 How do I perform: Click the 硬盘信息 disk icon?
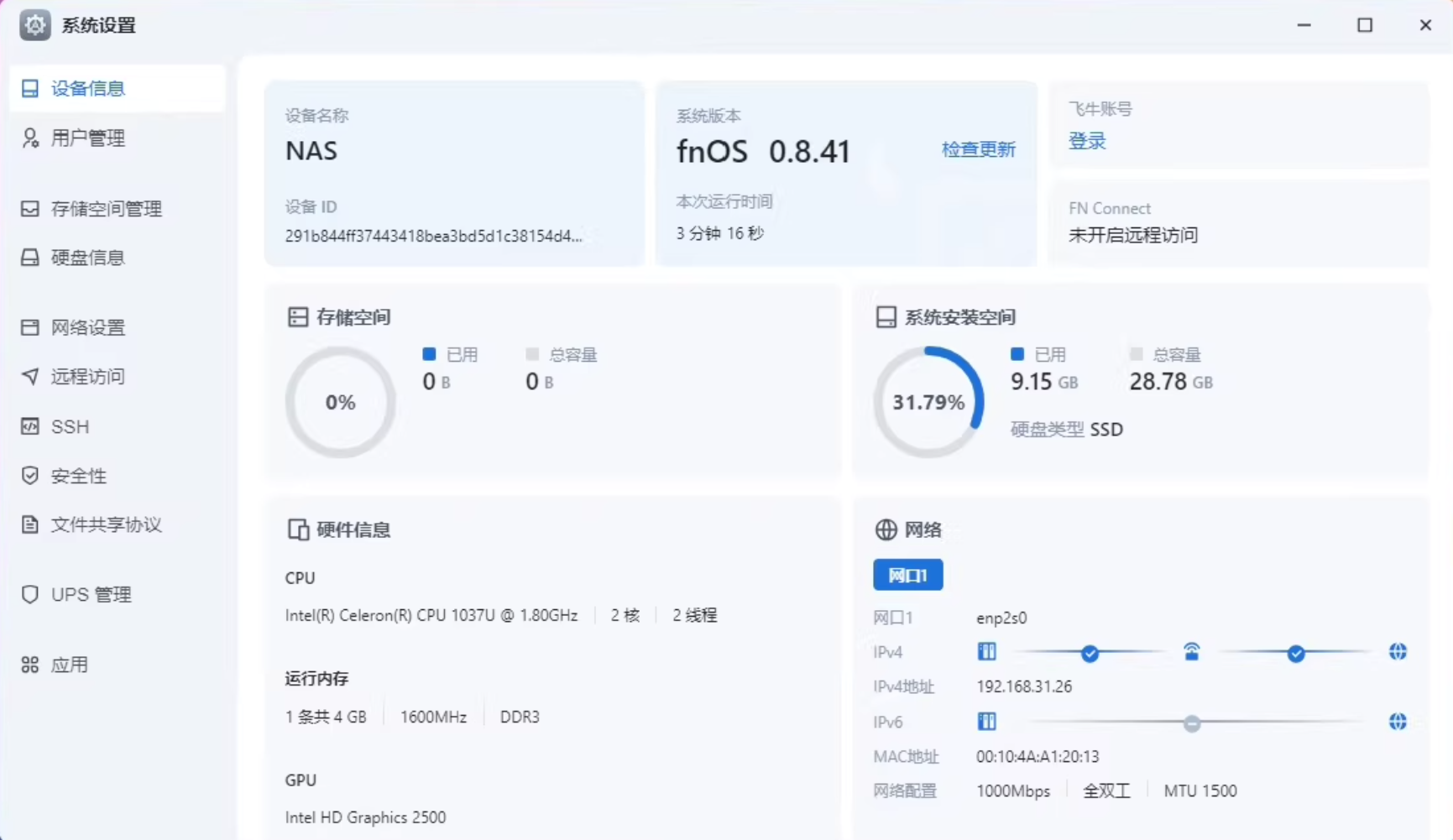click(30, 258)
